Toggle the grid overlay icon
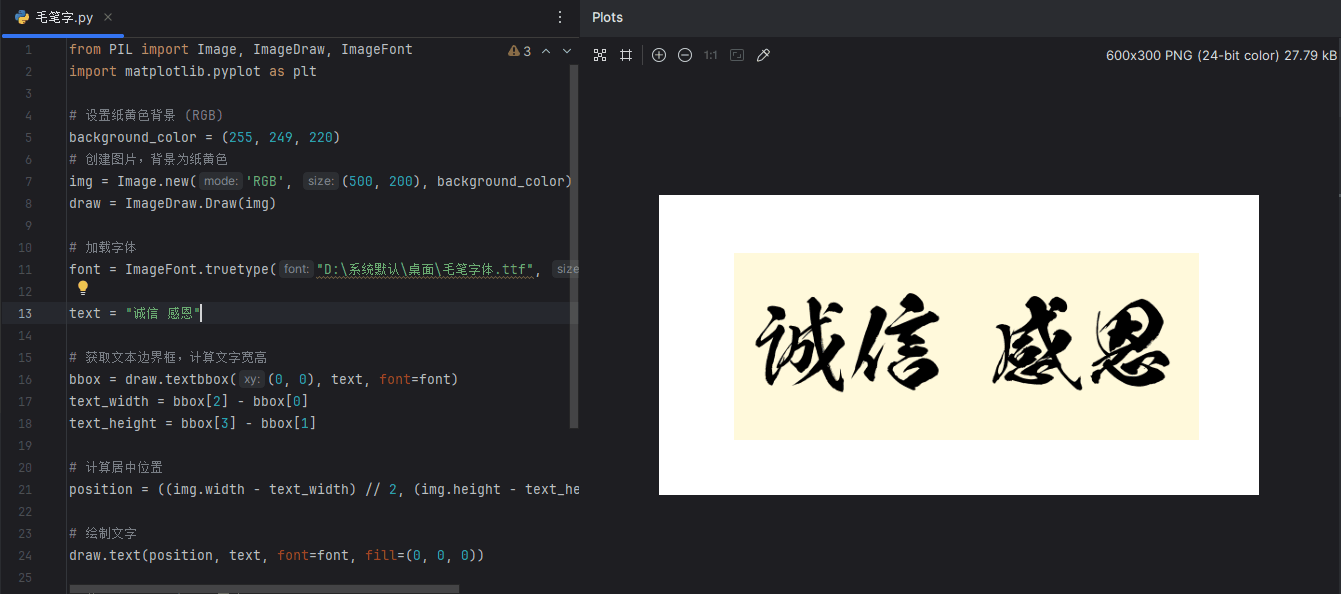This screenshot has height=594, width=1341. (626, 55)
